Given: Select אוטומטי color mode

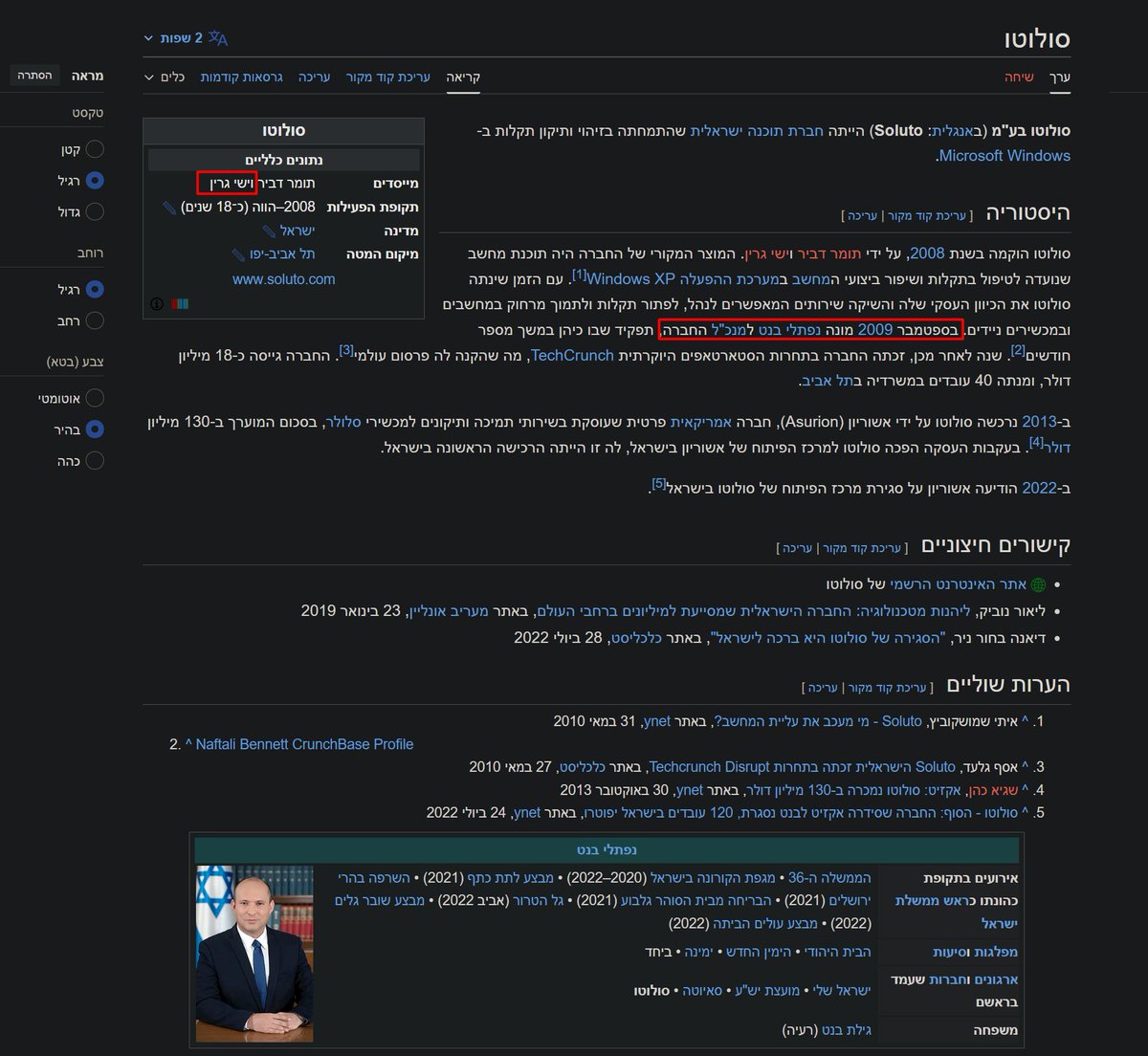Looking at the screenshot, I should click(x=95, y=398).
